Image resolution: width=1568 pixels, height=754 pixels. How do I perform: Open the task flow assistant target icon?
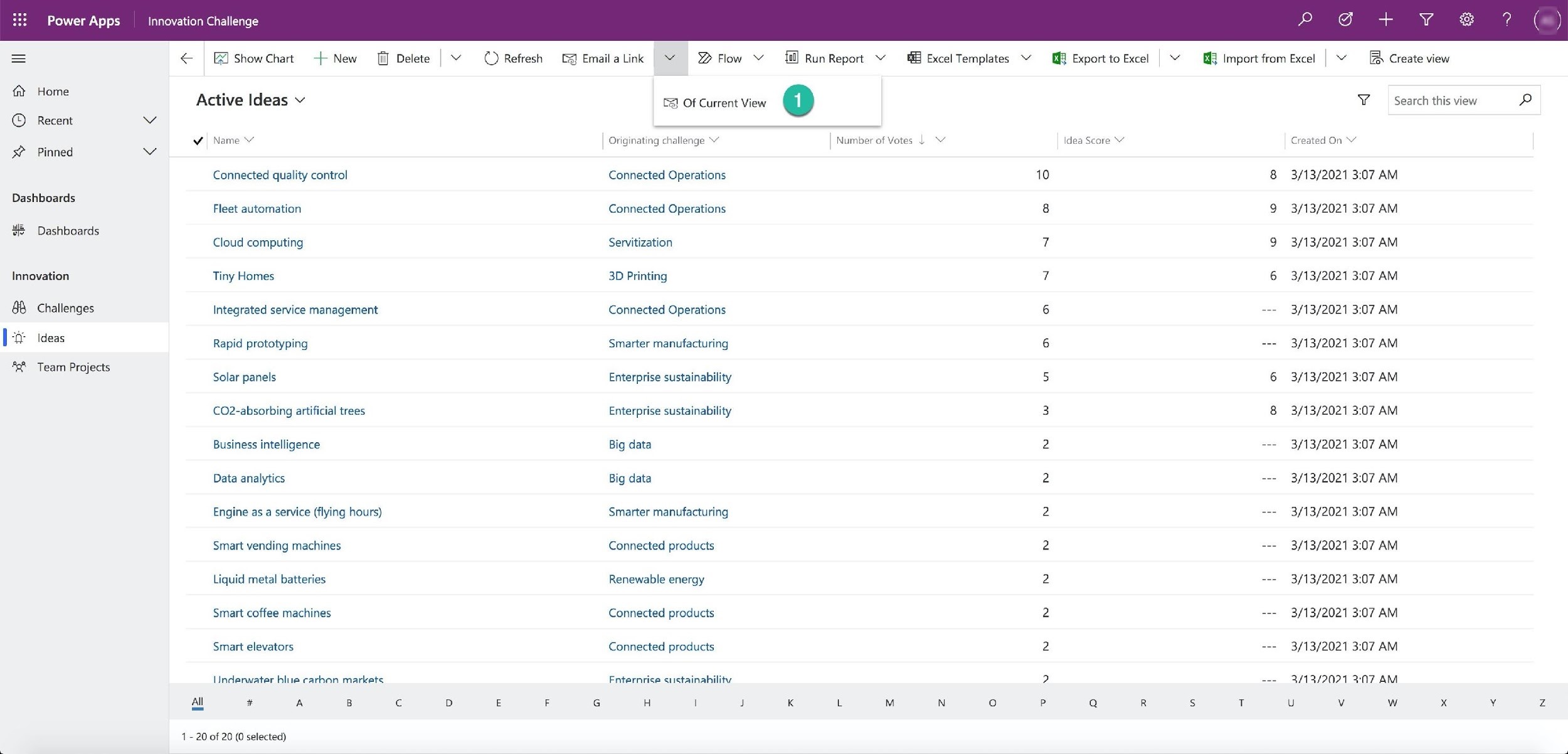click(1345, 19)
